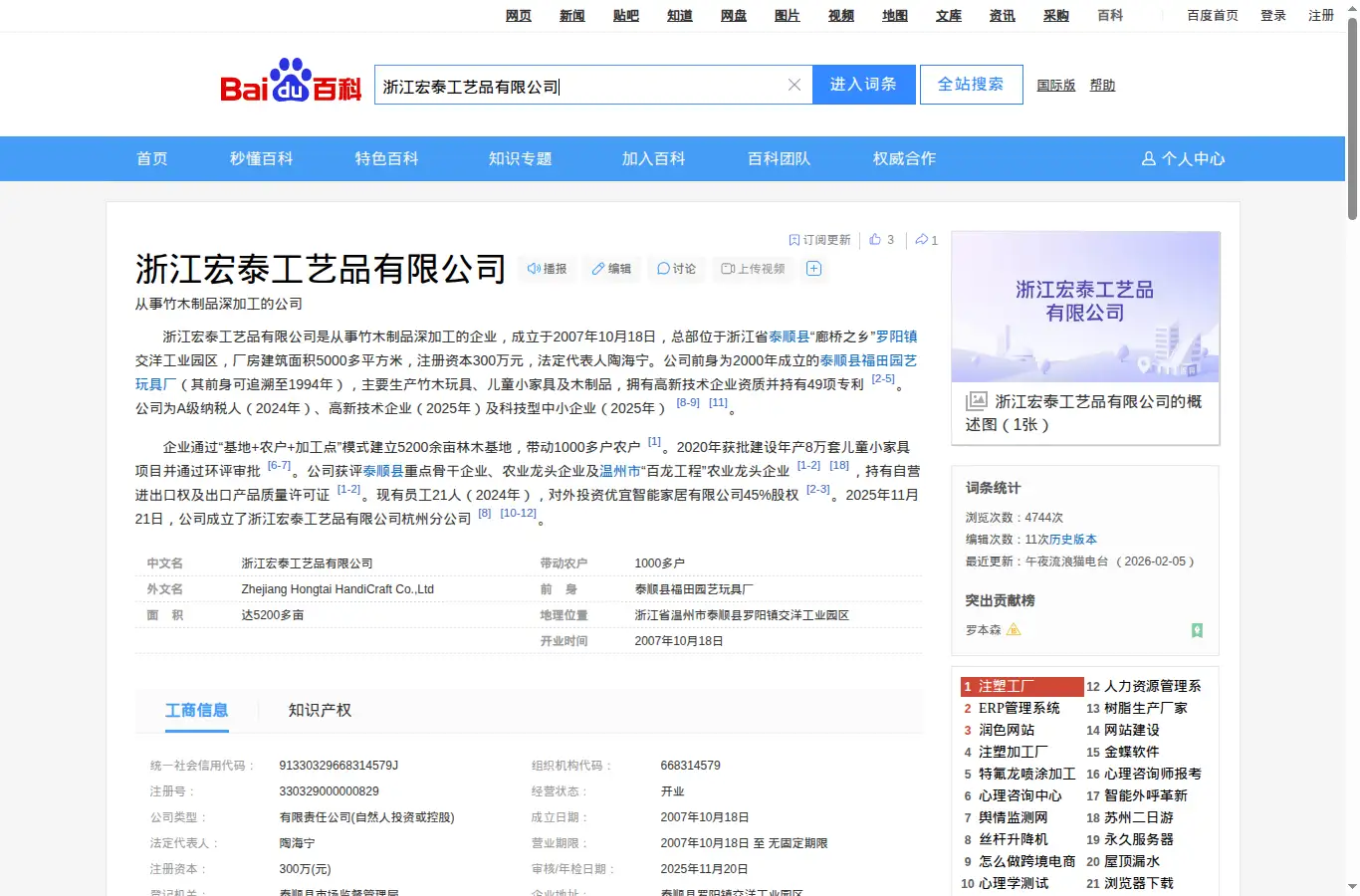1360x896 pixels.
Task: Open the 视频 top link
Action: (x=841, y=15)
